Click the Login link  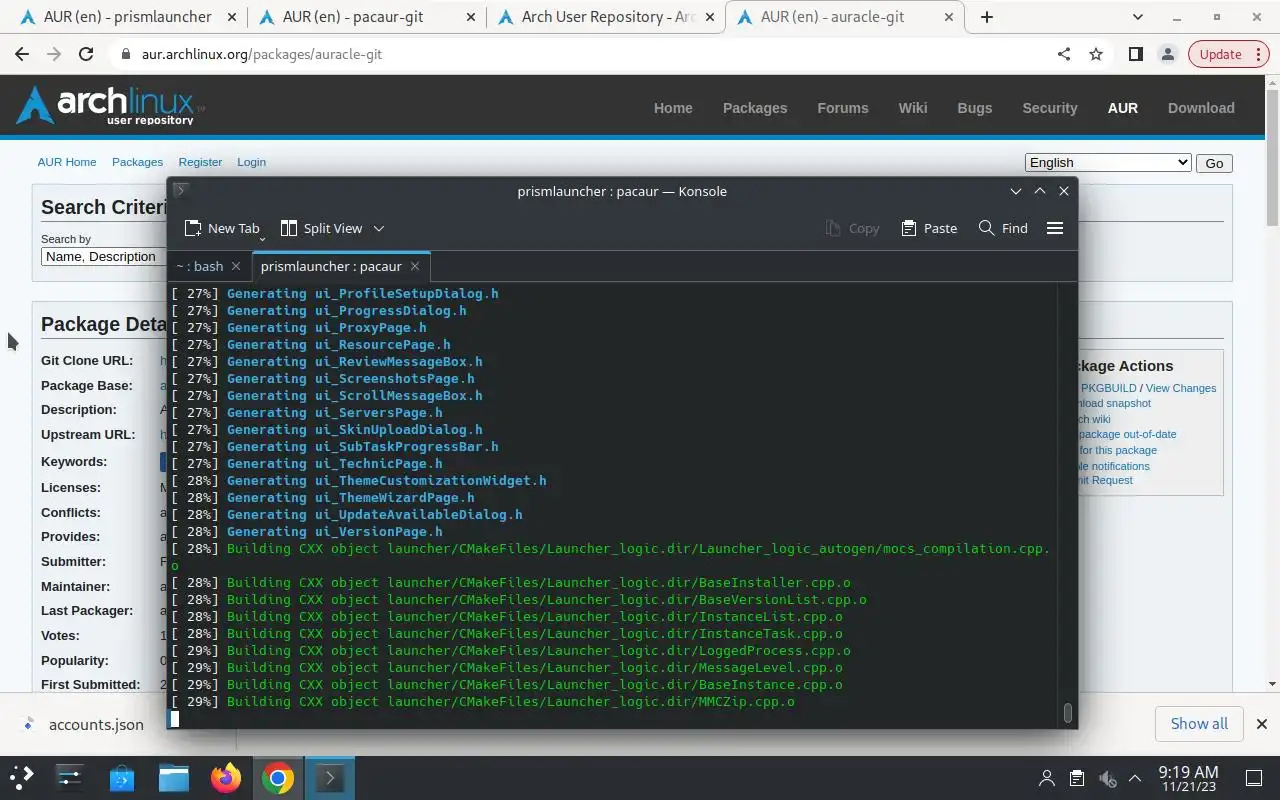point(251,162)
